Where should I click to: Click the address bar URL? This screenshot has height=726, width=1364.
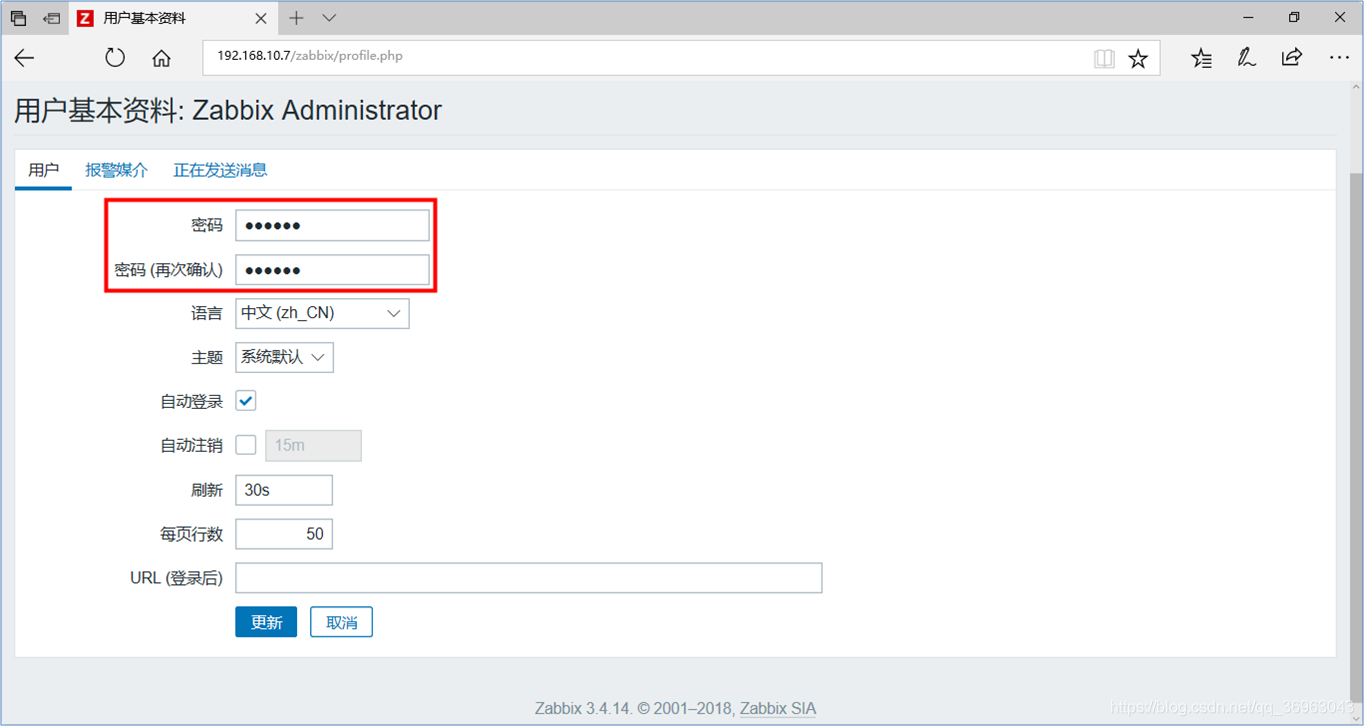point(310,56)
